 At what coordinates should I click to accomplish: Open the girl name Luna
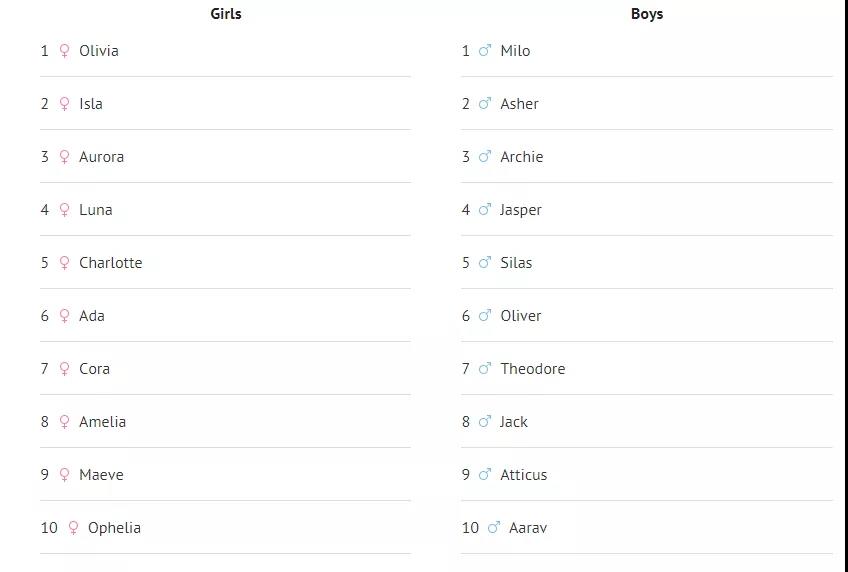point(96,210)
